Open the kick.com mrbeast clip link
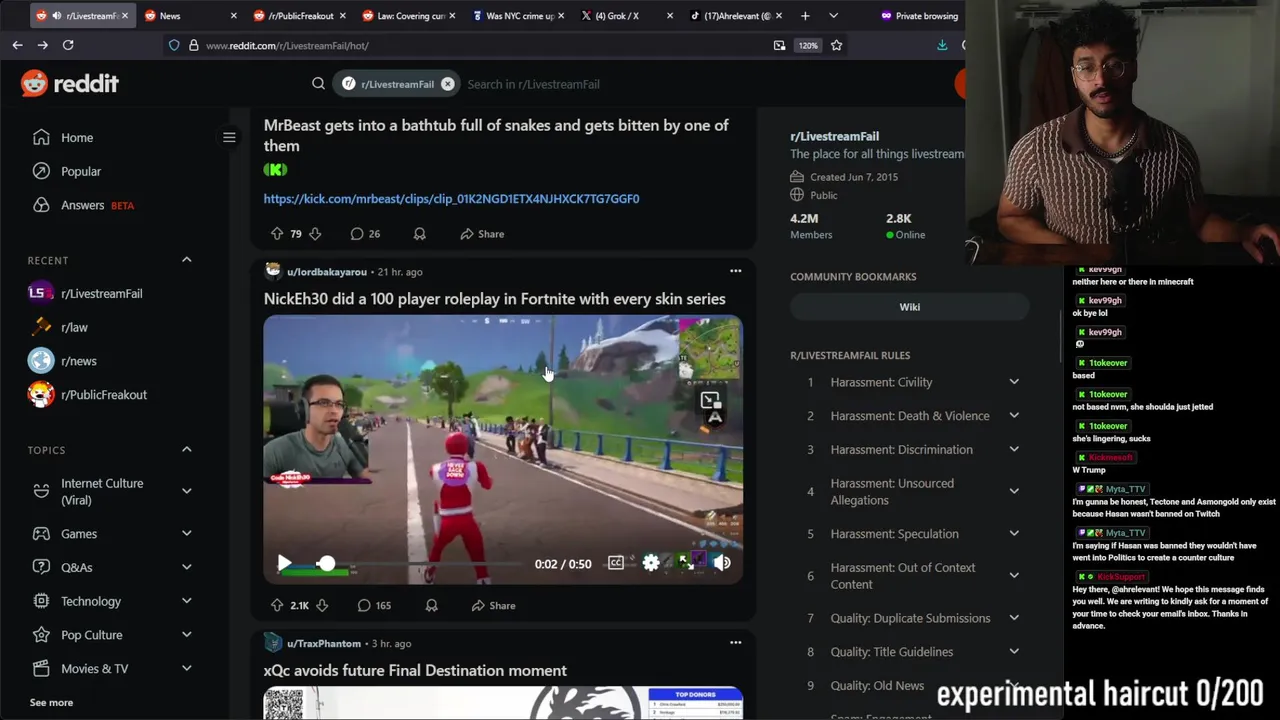 pos(451,198)
